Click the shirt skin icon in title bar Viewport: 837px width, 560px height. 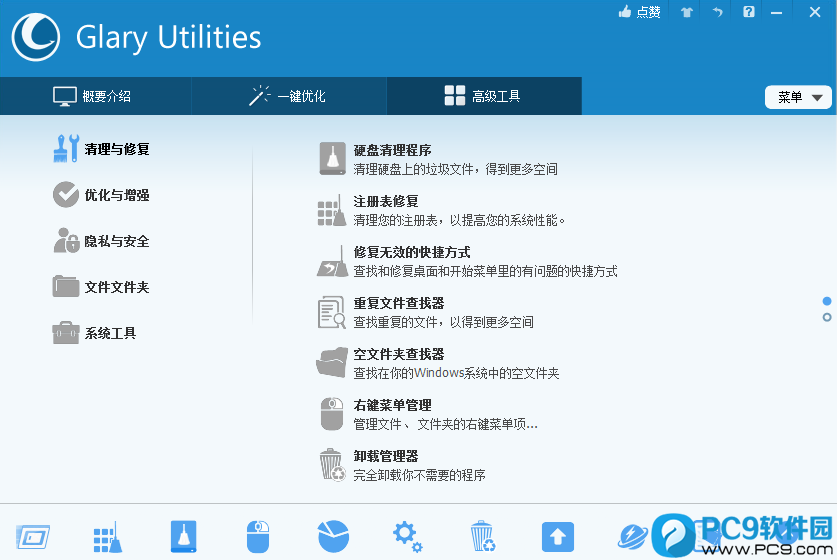[x=686, y=12]
